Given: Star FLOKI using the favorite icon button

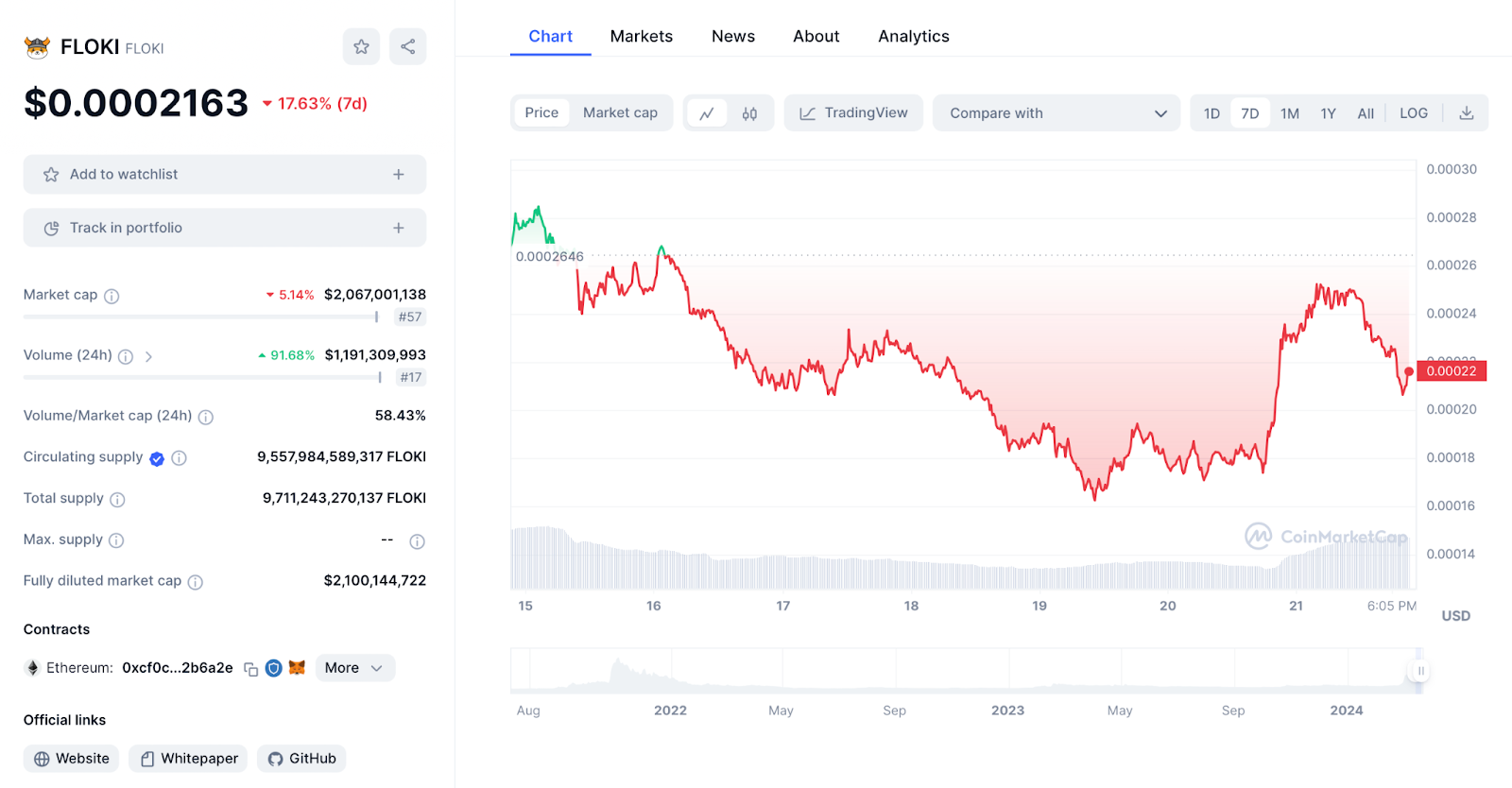Looking at the screenshot, I should 361,46.
